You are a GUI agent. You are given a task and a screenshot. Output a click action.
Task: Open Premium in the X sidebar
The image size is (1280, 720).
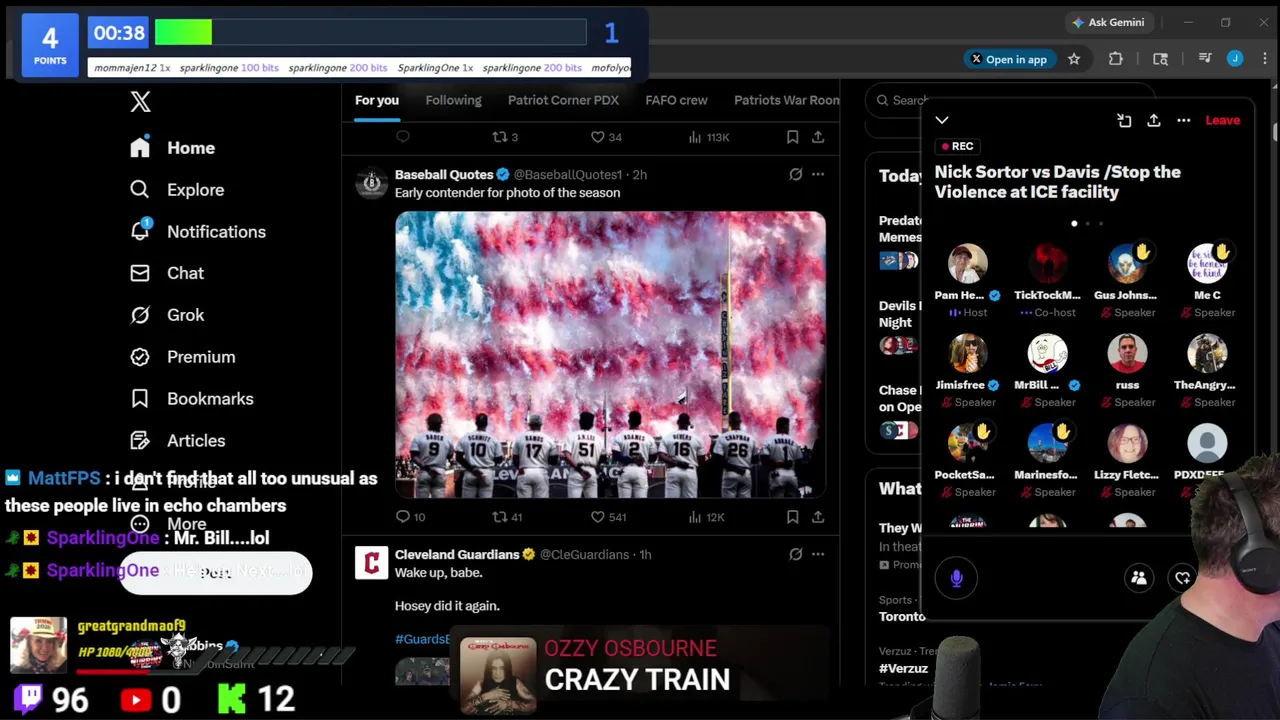click(x=183, y=357)
